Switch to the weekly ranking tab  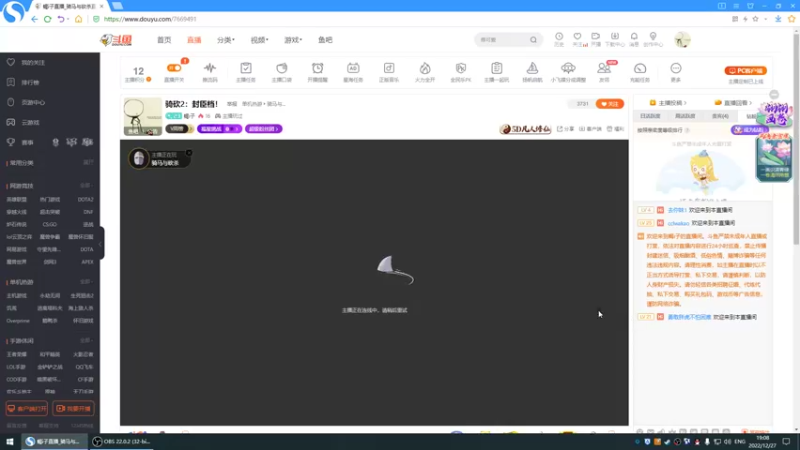click(x=685, y=116)
